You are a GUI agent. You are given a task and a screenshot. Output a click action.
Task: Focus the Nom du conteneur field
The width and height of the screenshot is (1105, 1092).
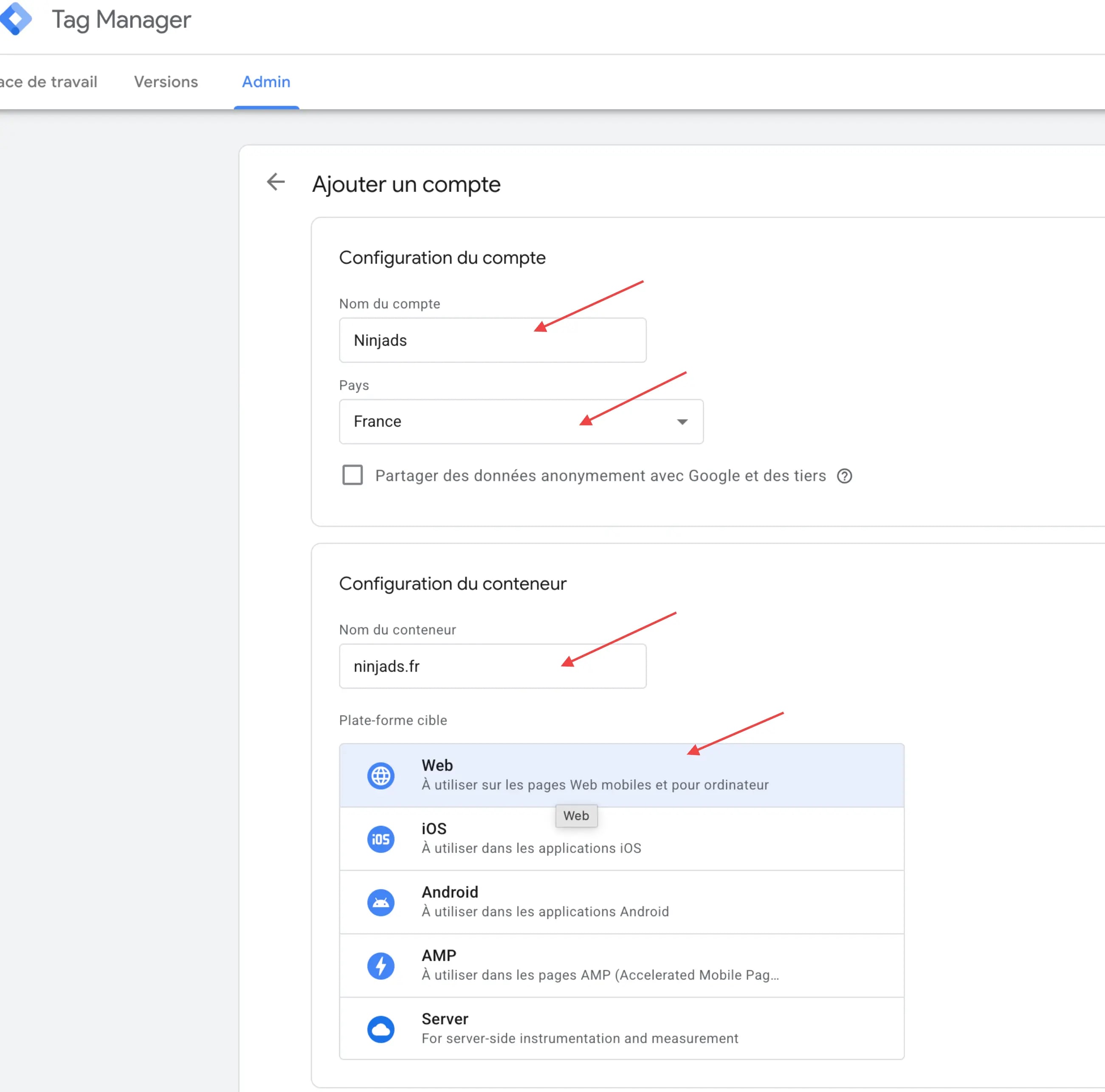(492, 666)
